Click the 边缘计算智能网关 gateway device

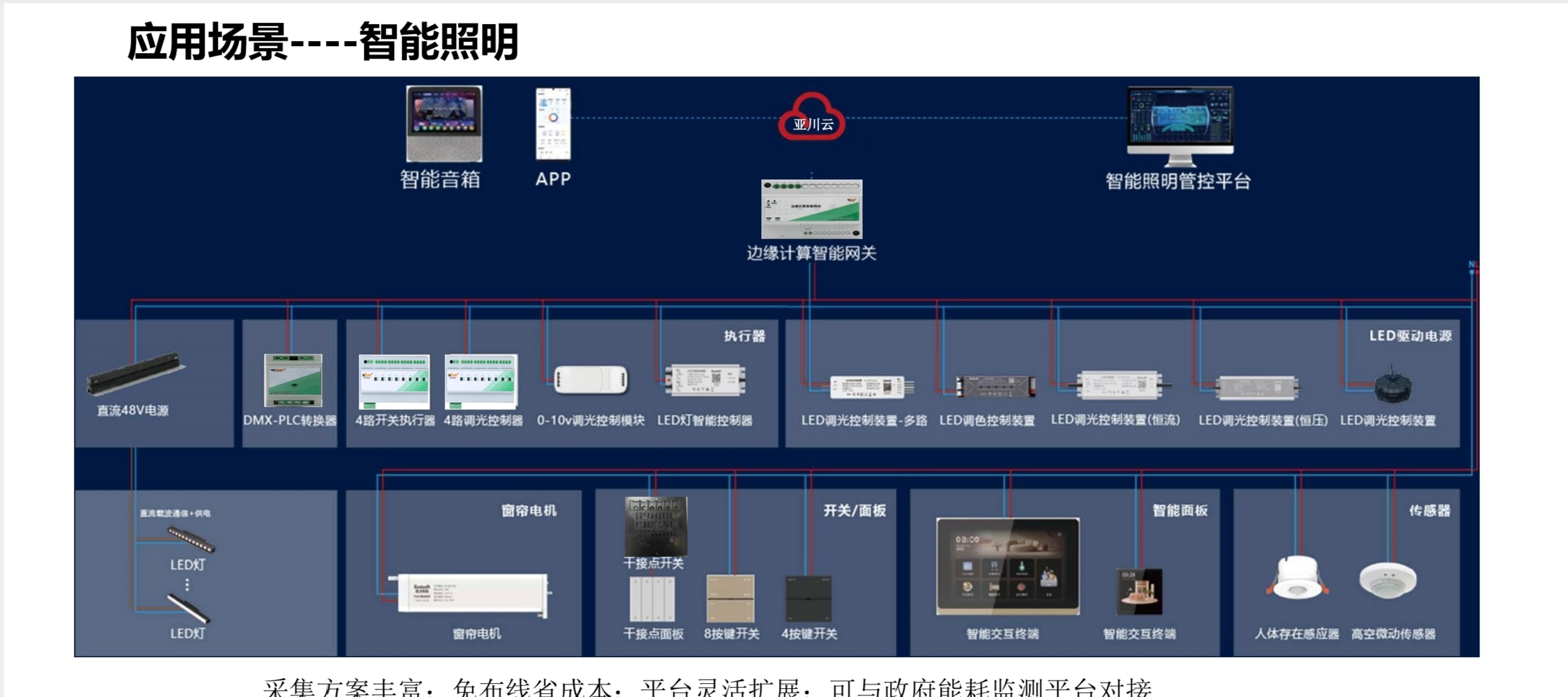[x=811, y=209]
